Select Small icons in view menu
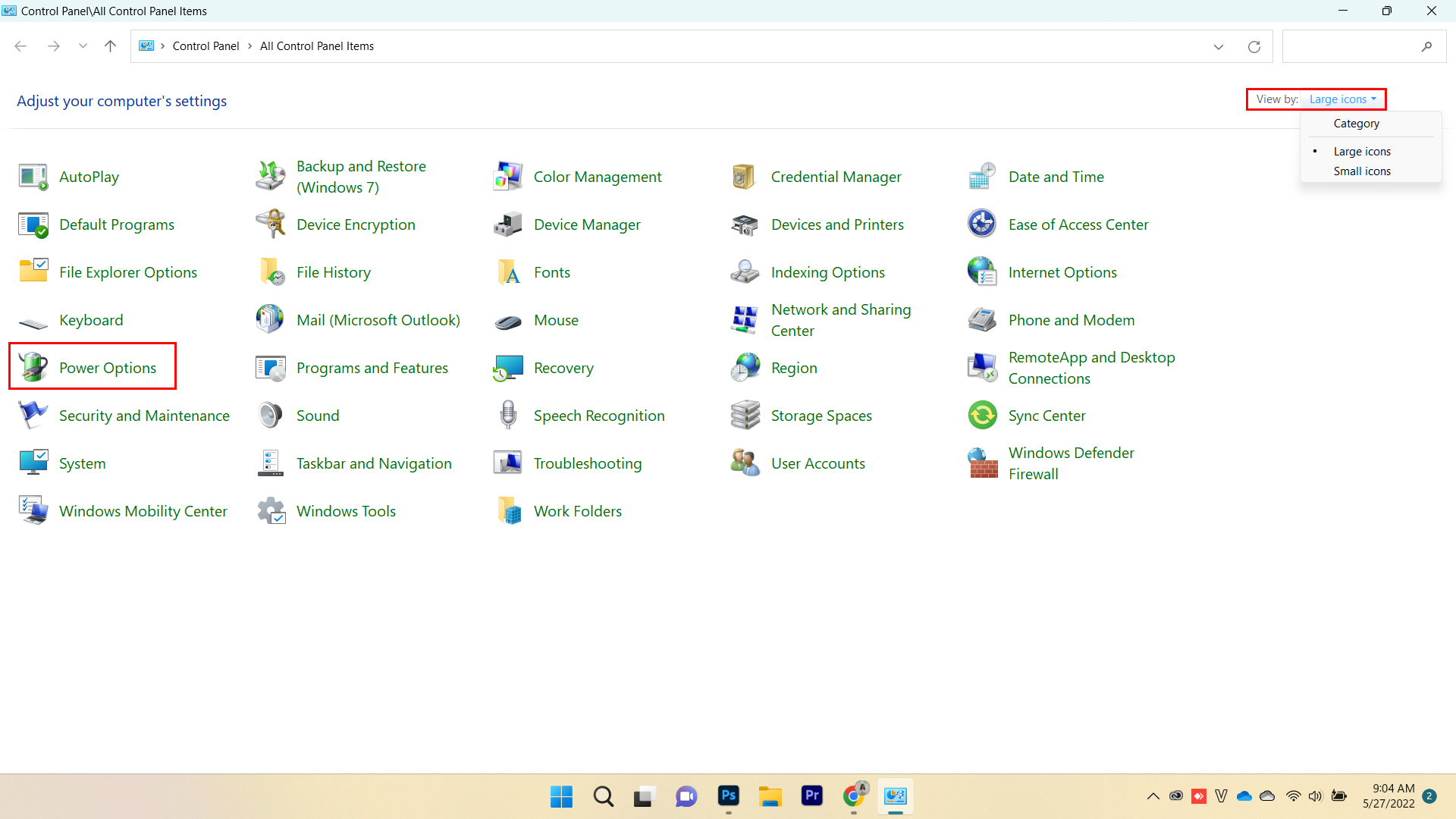 [1362, 171]
